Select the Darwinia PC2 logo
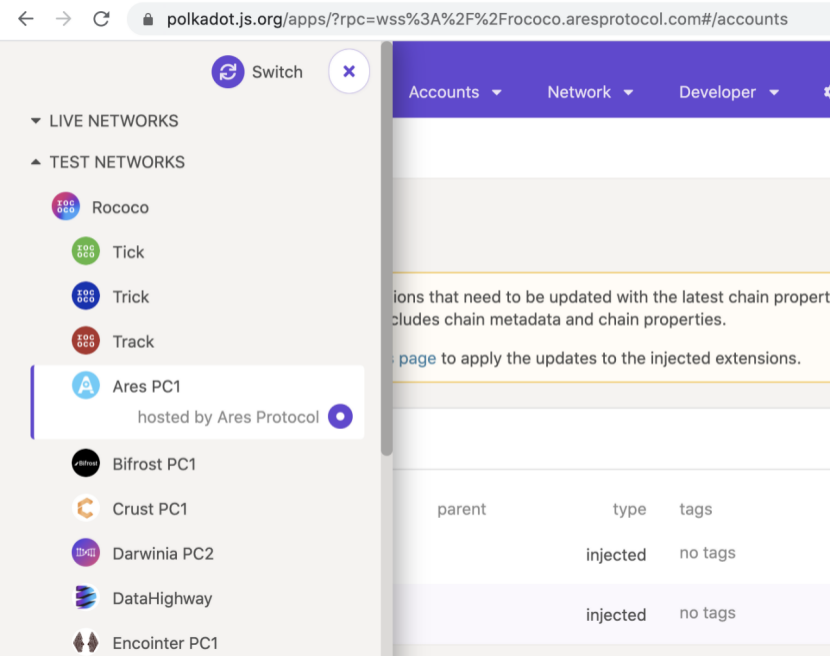832x656 pixels. pos(85,553)
